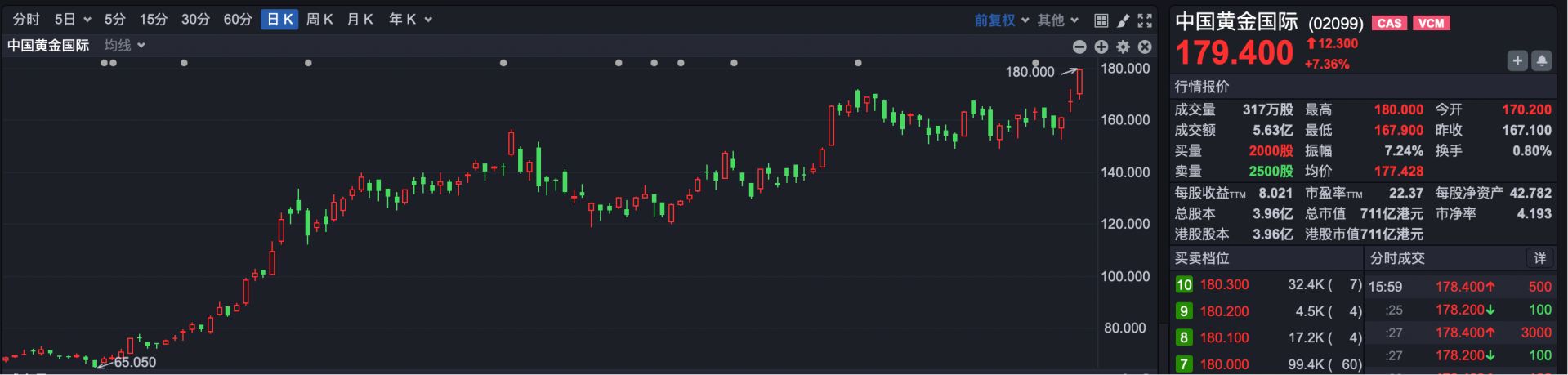The height and width of the screenshot is (375, 1568).
Task: Click the 100.000 price axis label
Action: [x=1125, y=277]
